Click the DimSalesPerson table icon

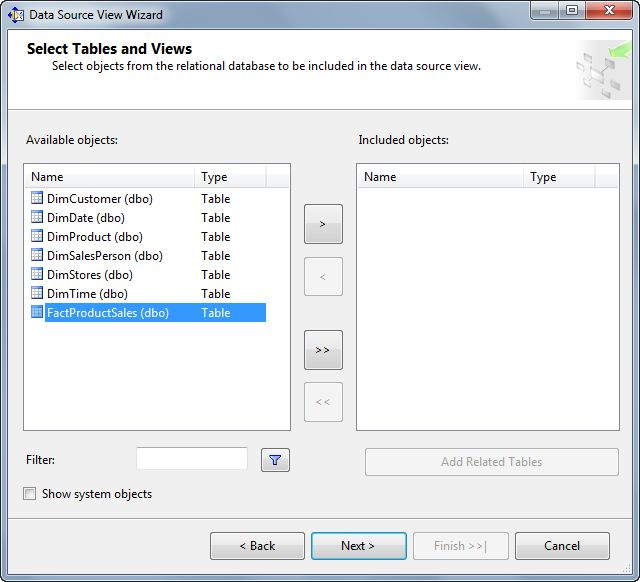tap(37, 255)
